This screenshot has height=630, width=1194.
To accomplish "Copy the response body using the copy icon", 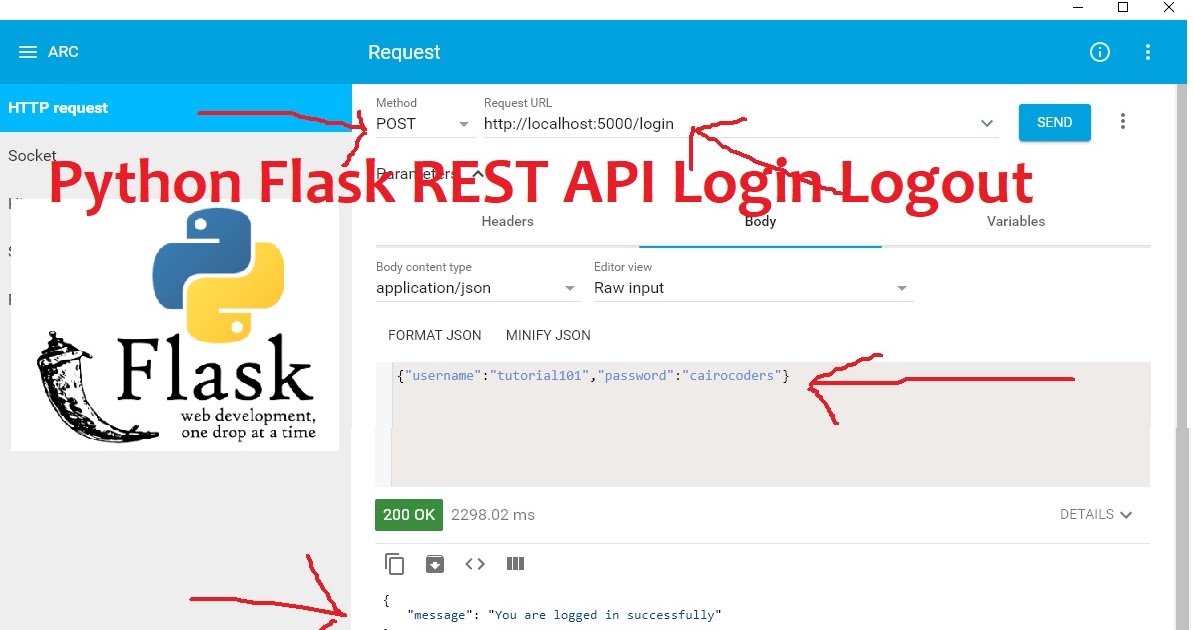I will click(x=394, y=564).
